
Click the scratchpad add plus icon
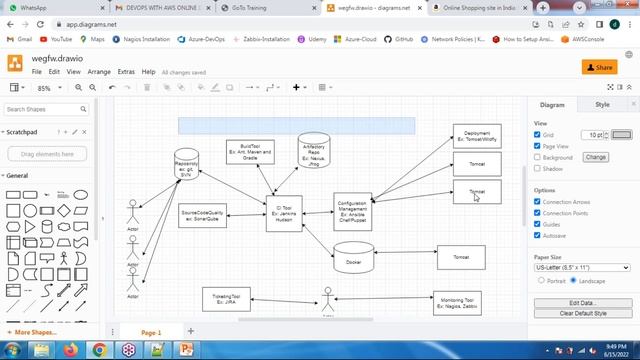point(66,132)
